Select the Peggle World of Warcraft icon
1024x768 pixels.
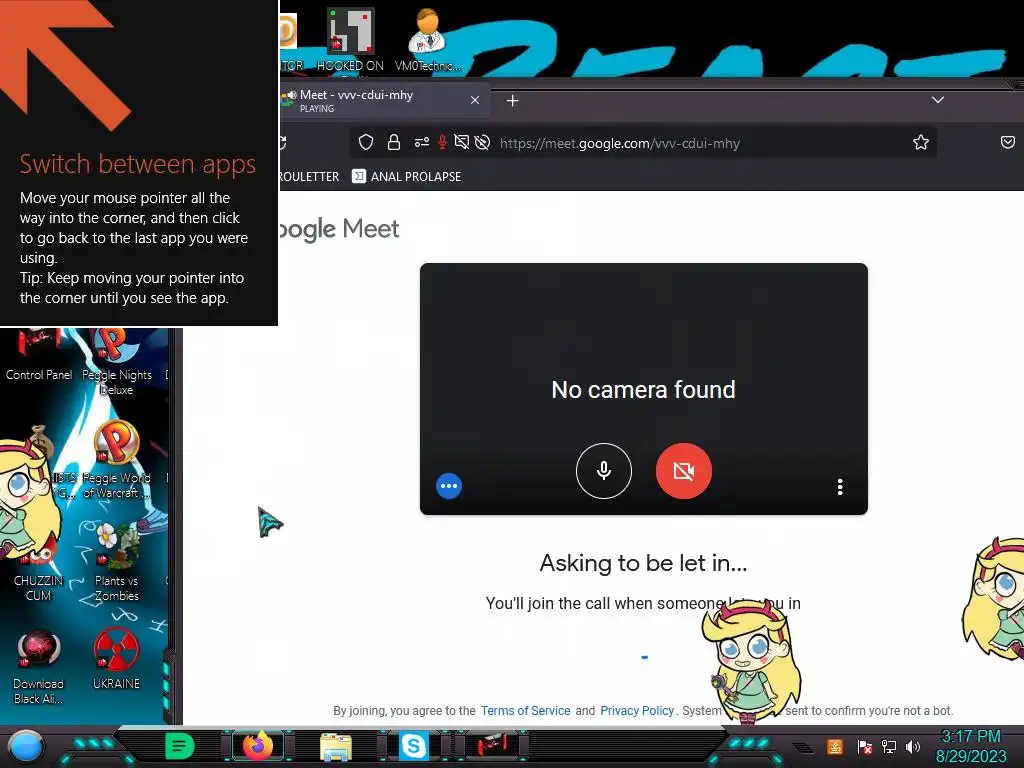(116, 461)
